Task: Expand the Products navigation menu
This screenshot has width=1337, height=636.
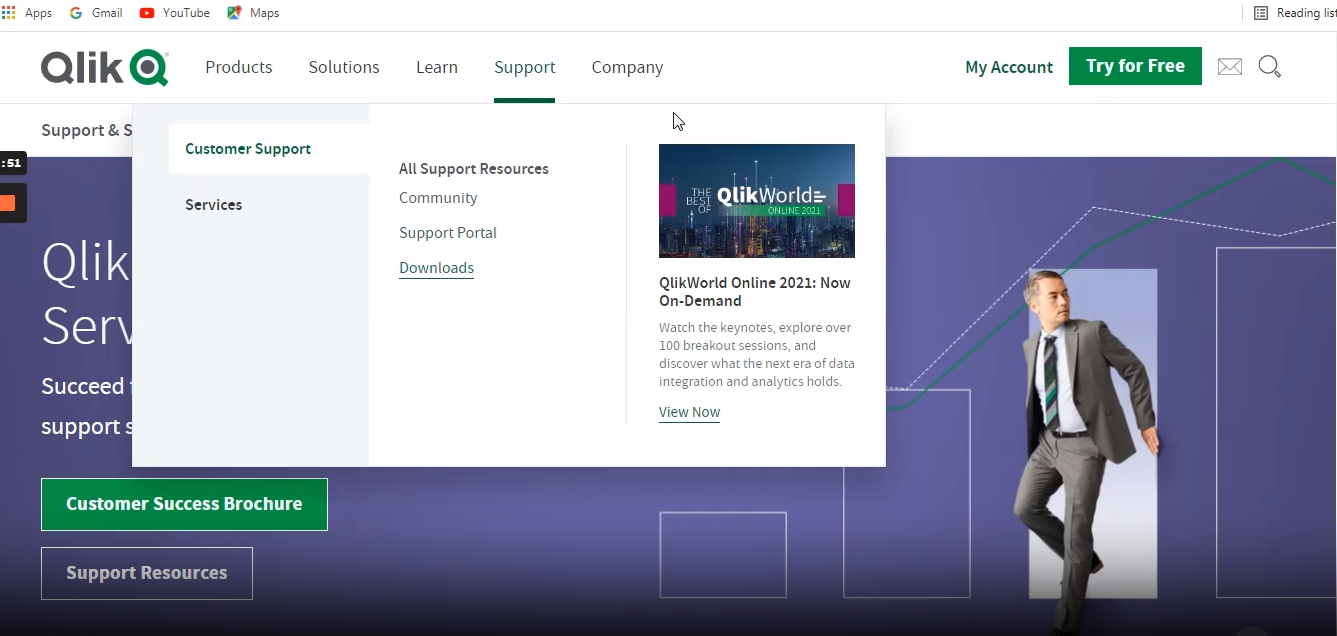Action: click(x=238, y=67)
